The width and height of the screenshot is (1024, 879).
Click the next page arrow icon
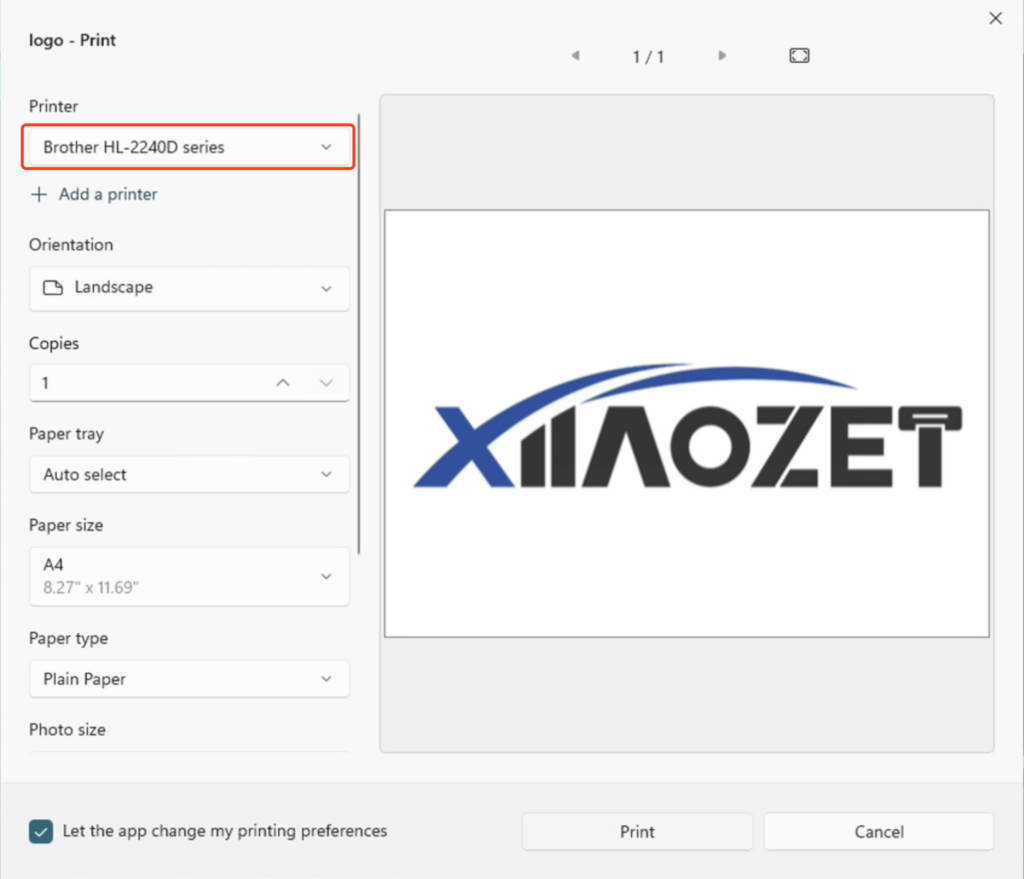[x=722, y=56]
